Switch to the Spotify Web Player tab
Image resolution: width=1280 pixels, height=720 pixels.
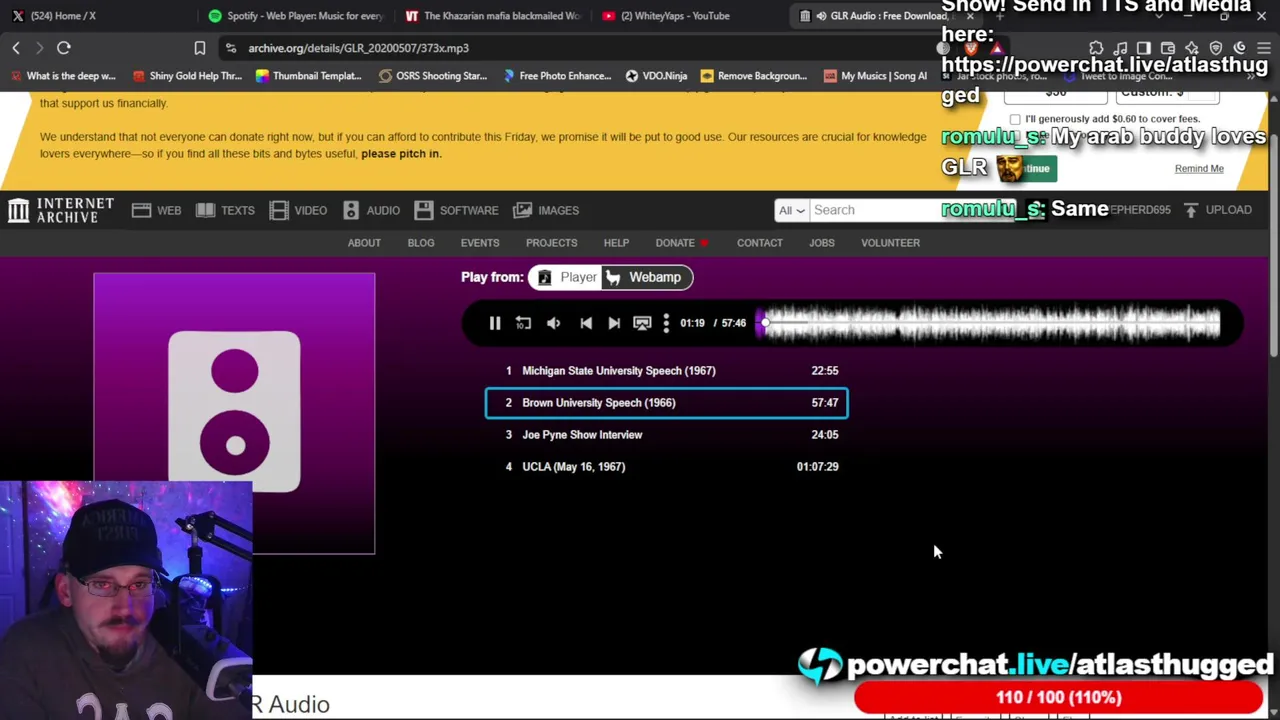pyautogui.click(x=297, y=16)
